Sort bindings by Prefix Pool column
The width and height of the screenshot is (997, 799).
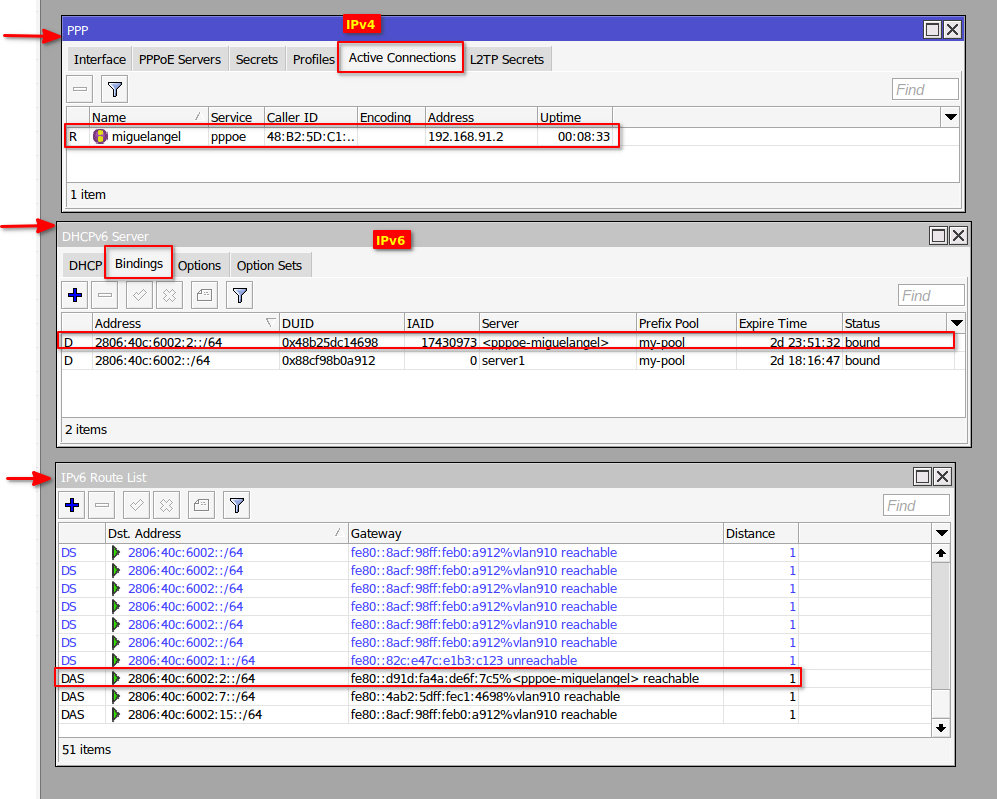pyautogui.click(x=686, y=323)
